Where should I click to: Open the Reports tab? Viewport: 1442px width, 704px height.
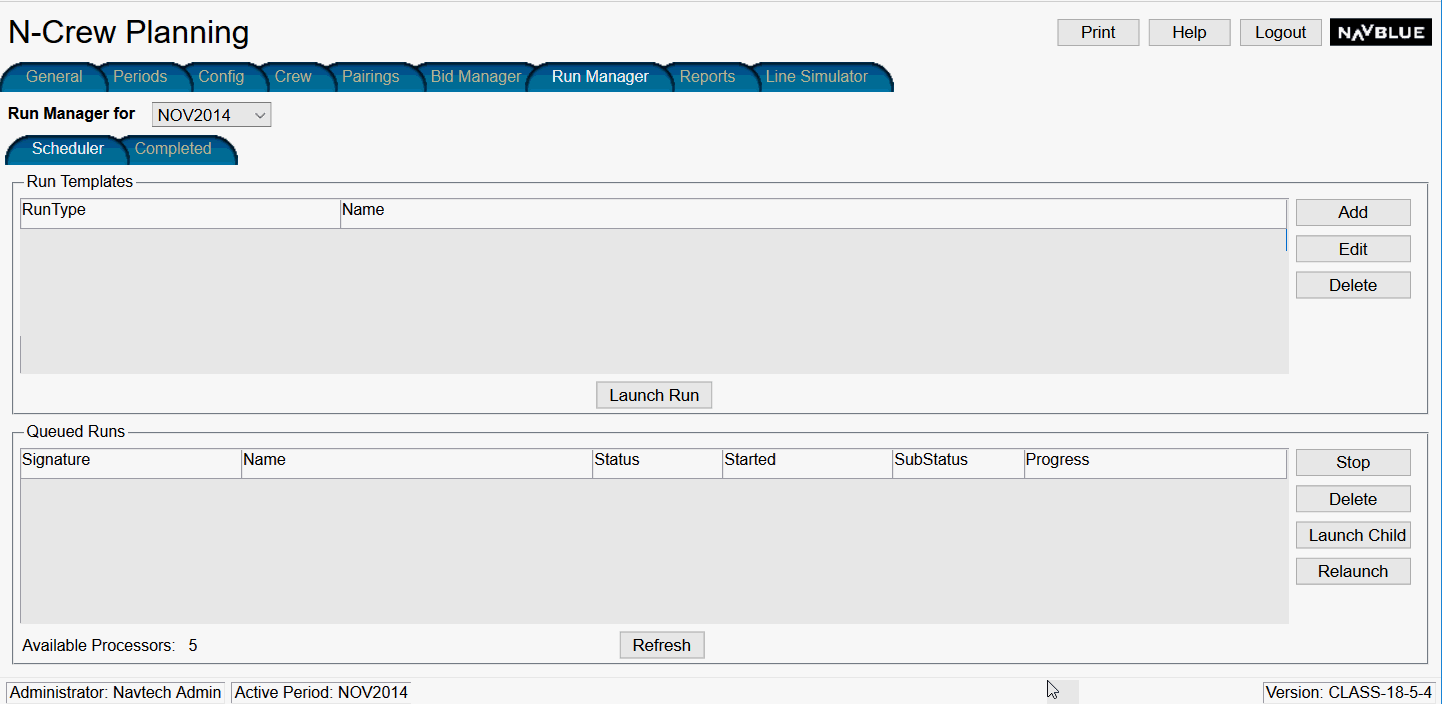[707, 77]
